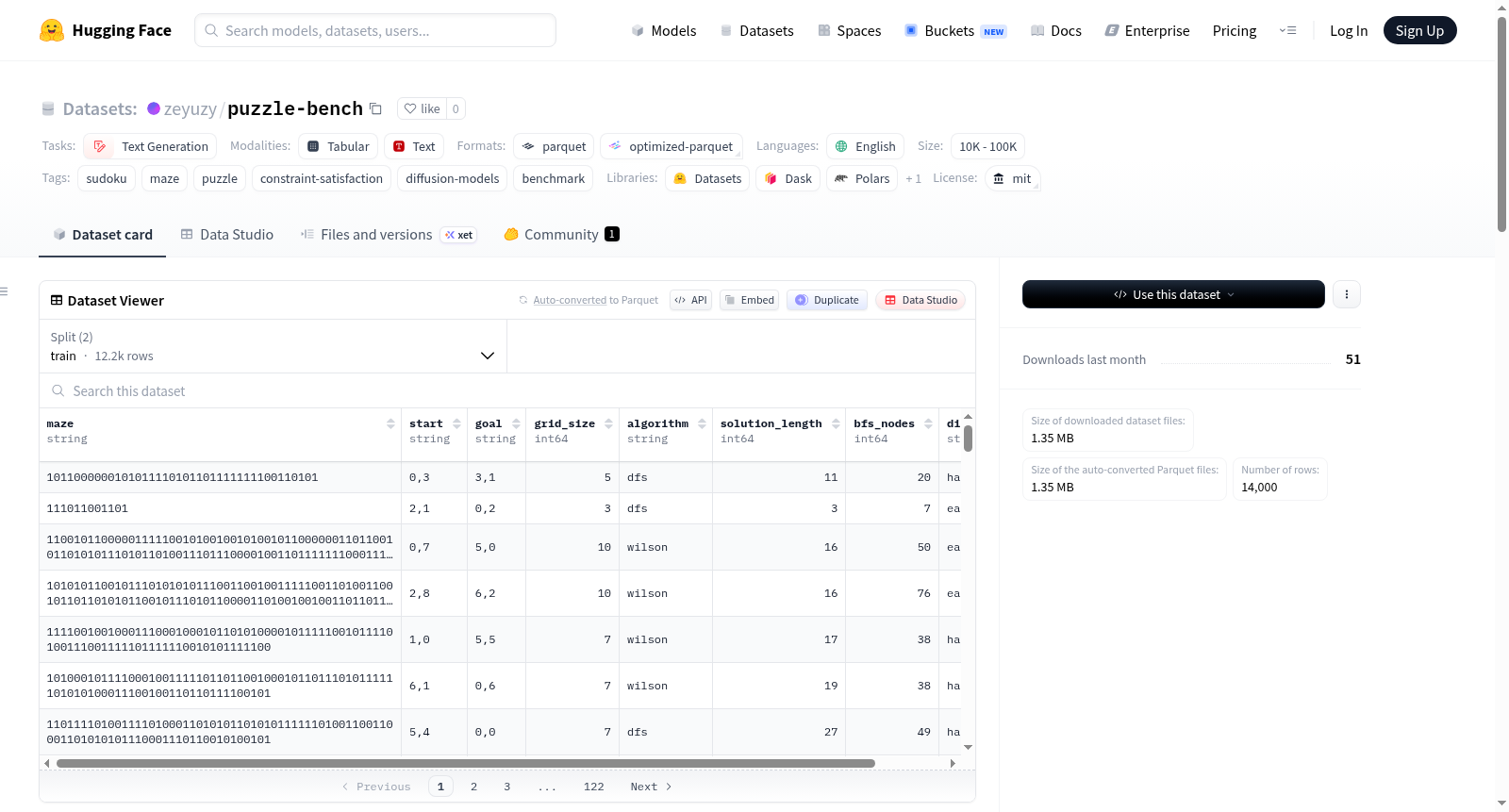Jump to page 122 of rows
The image size is (1509, 812).
[x=593, y=787]
